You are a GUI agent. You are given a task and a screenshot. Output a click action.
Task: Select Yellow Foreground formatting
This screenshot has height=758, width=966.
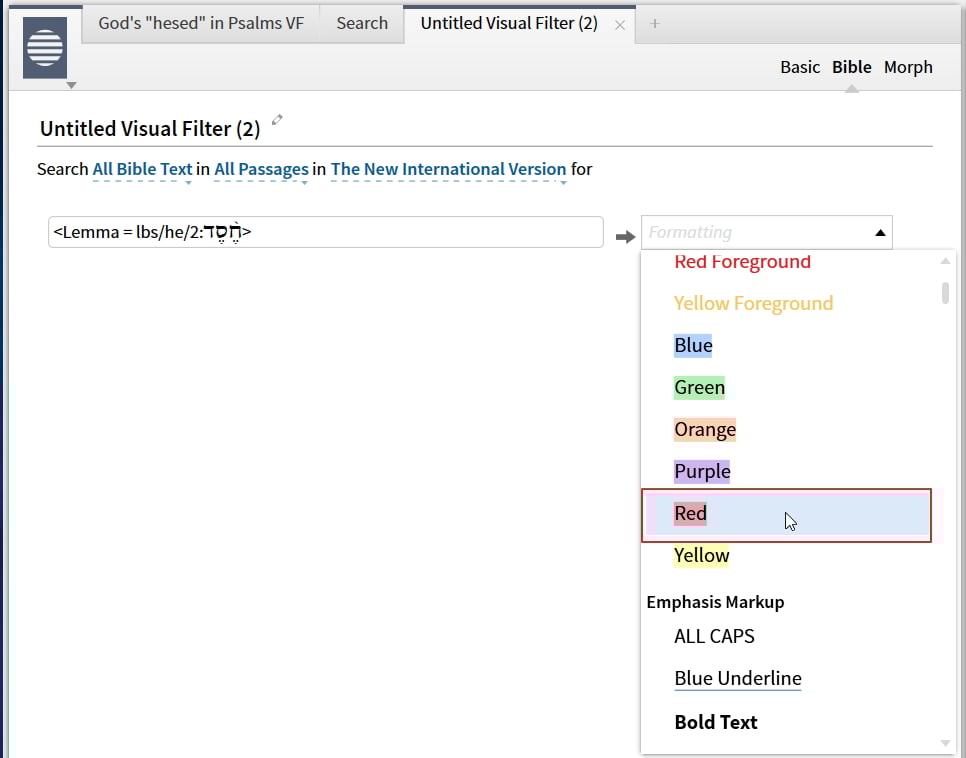click(x=753, y=303)
